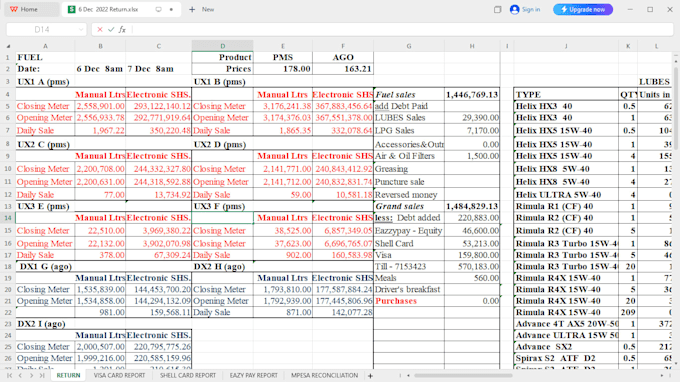Screen dimensions: 680x382
Task: Select the Till - 7153423 cell
Action: click(x=409, y=267)
